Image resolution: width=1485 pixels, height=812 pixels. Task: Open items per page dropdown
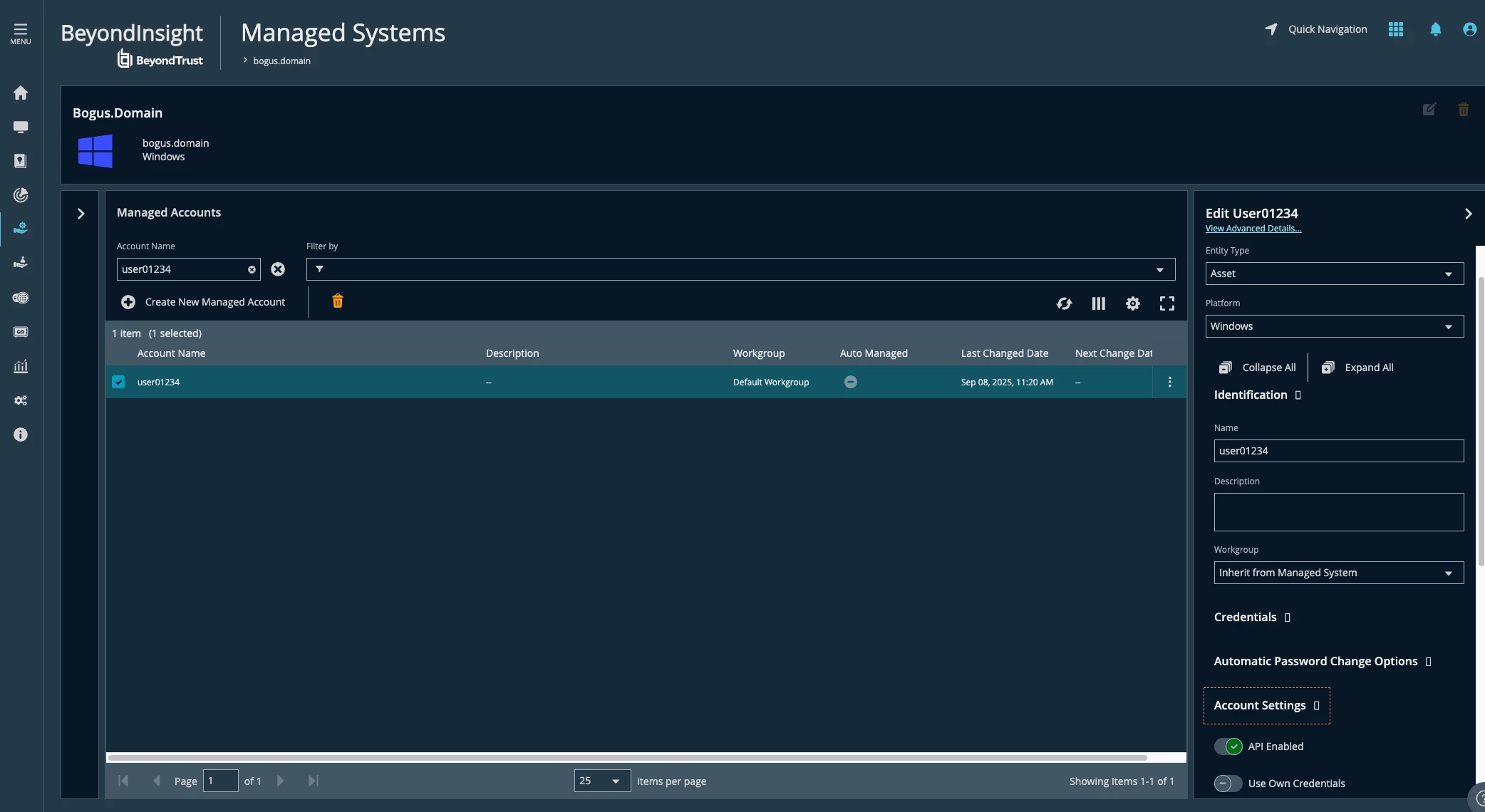[x=602, y=781]
